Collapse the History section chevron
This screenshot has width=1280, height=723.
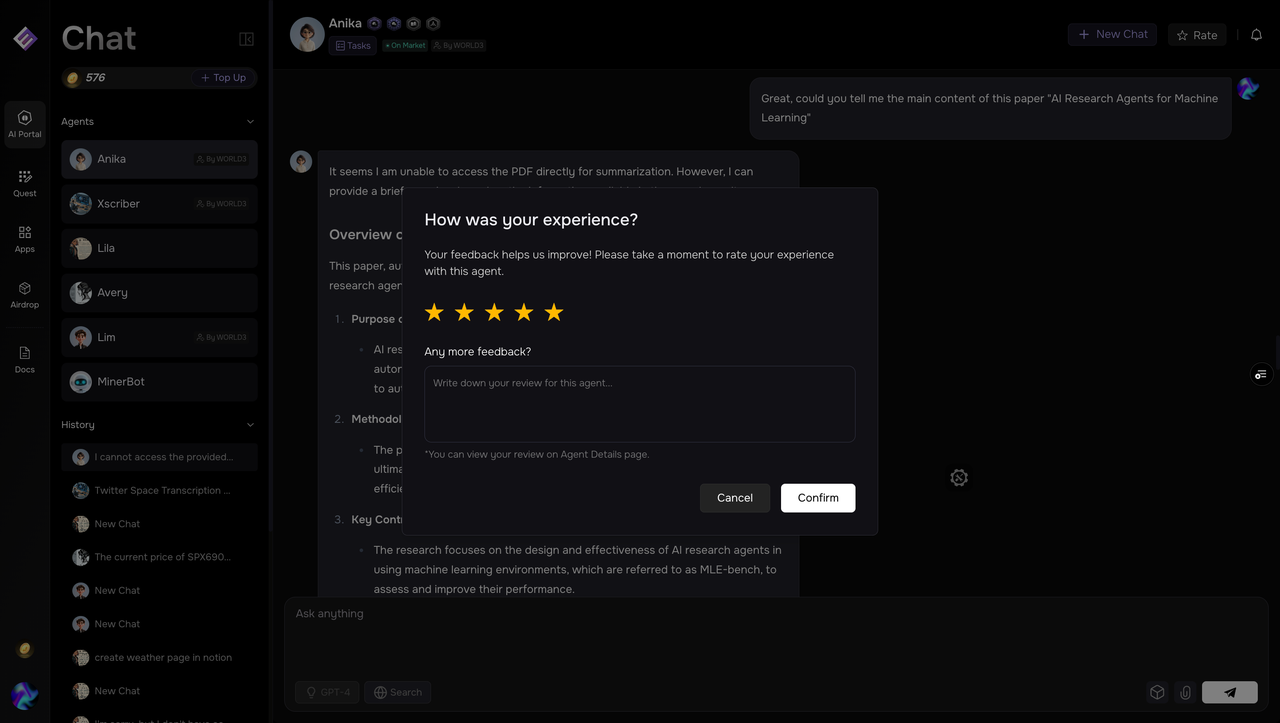coord(250,425)
